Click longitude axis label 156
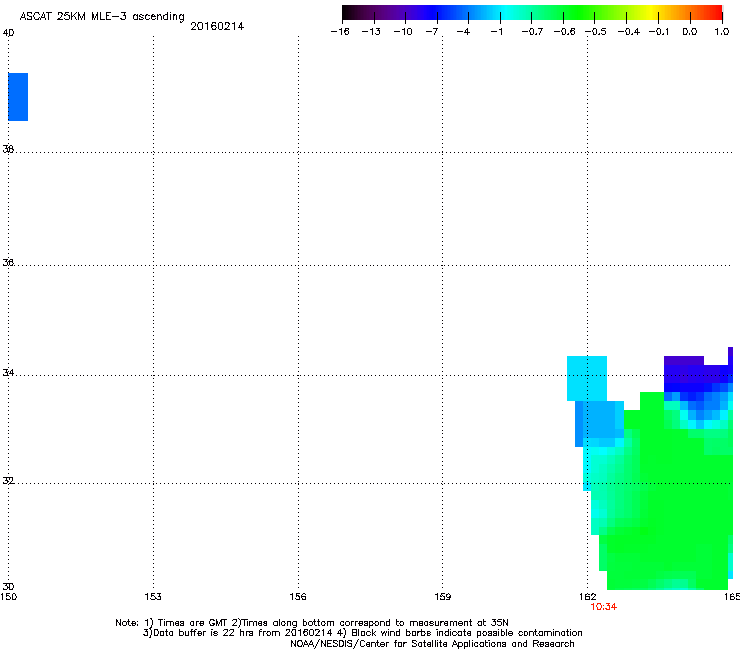 298,597
